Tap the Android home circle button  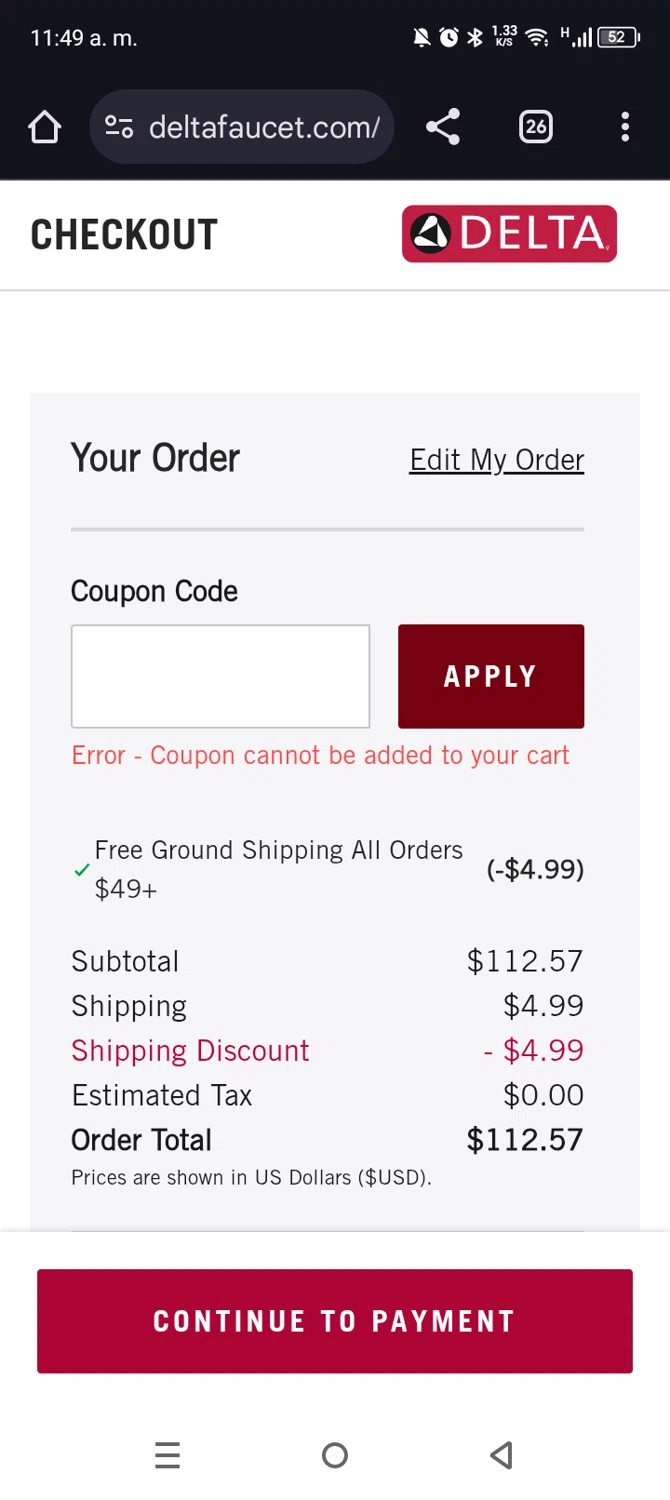pos(335,1455)
